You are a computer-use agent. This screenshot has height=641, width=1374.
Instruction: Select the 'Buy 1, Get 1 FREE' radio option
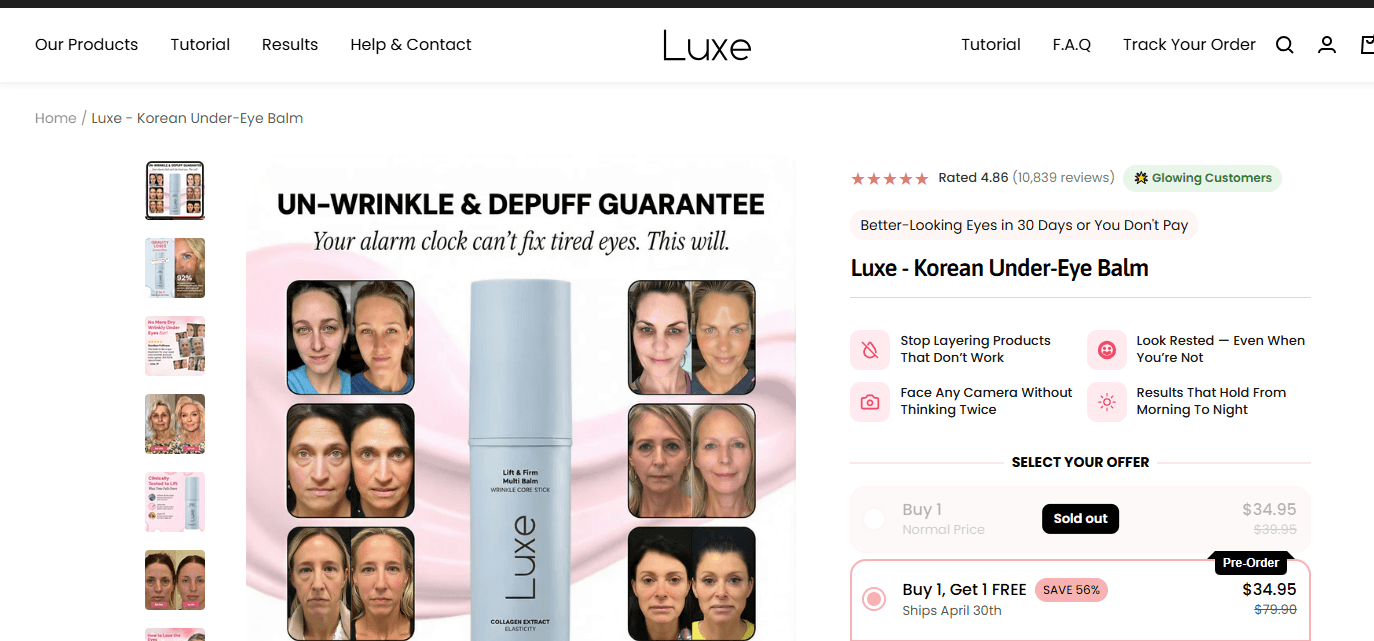tap(874, 599)
